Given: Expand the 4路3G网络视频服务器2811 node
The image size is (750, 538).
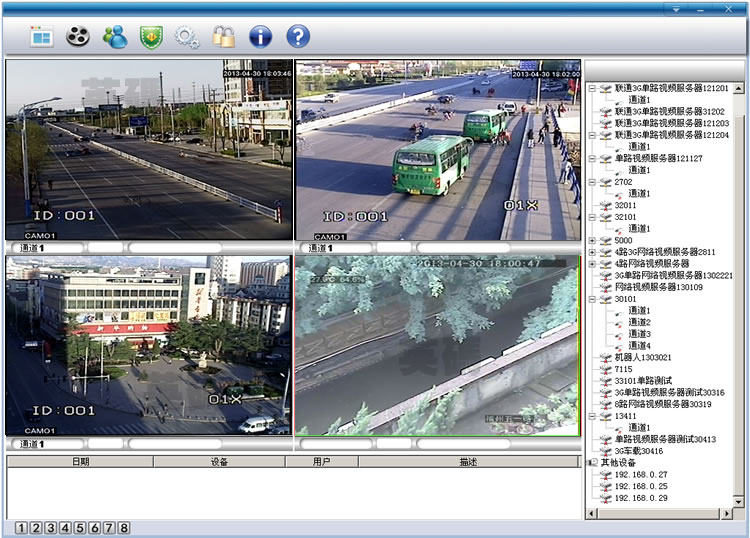Looking at the screenshot, I should (592, 252).
